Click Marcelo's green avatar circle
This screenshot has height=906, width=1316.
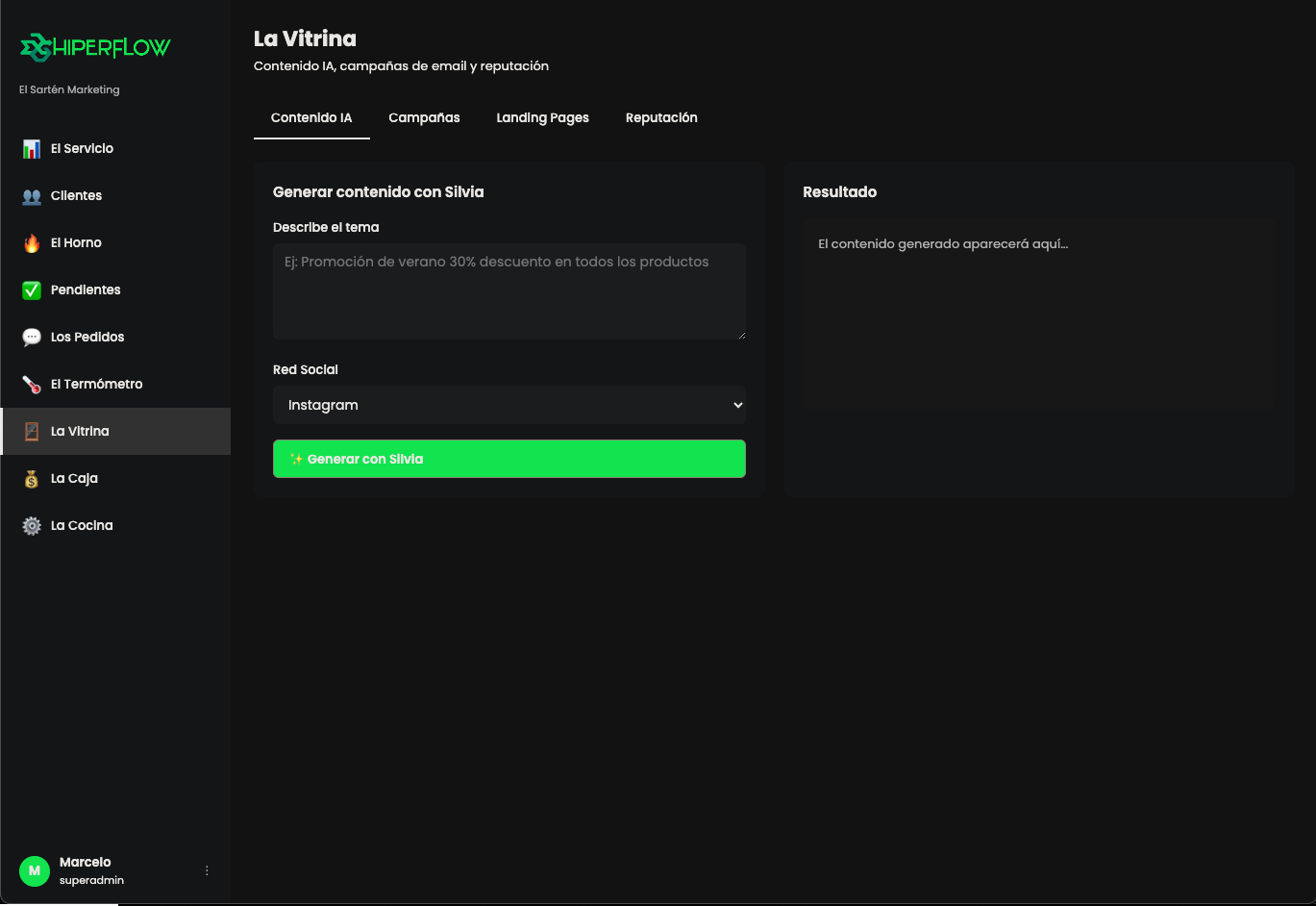35,871
